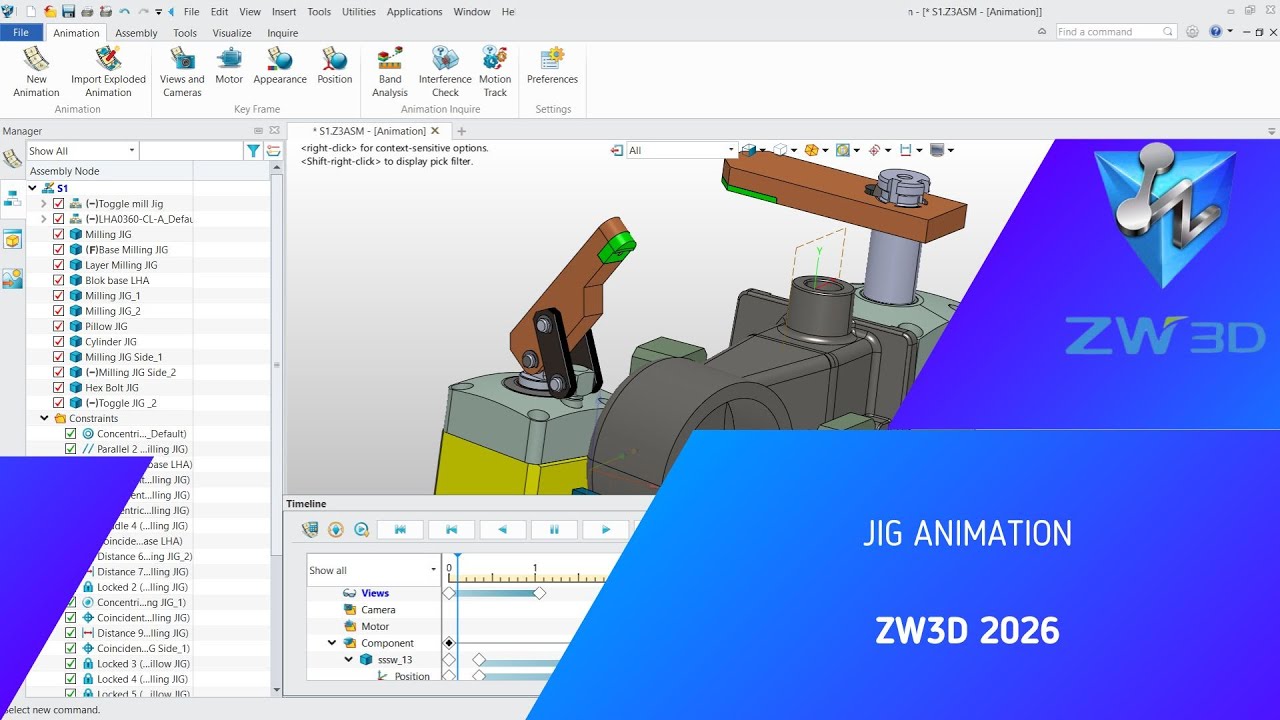The image size is (1280, 720).
Task: Open Views and Cameras key frame
Action: tap(182, 71)
